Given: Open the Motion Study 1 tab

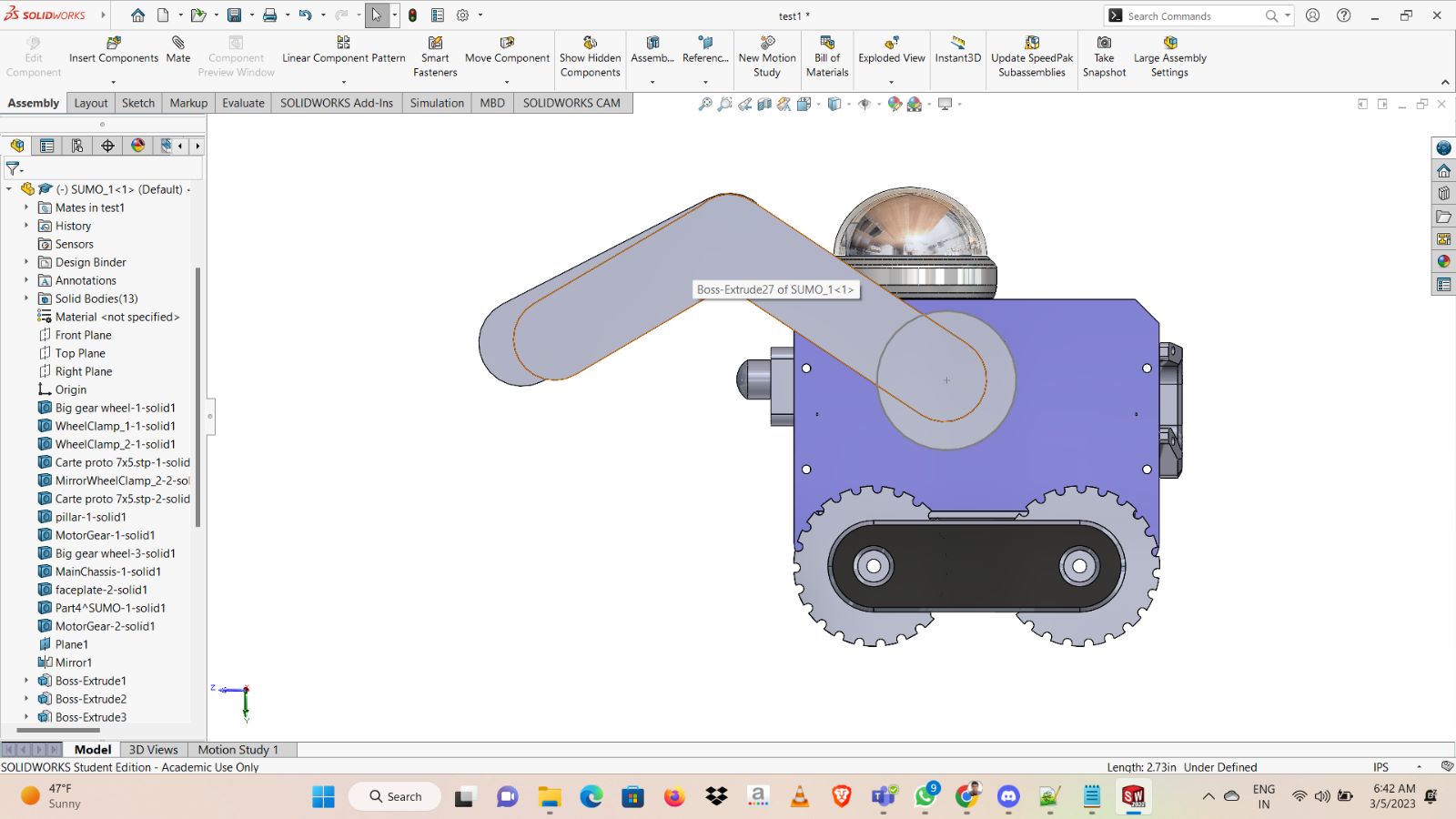Looking at the screenshot, I should point(238,750).
